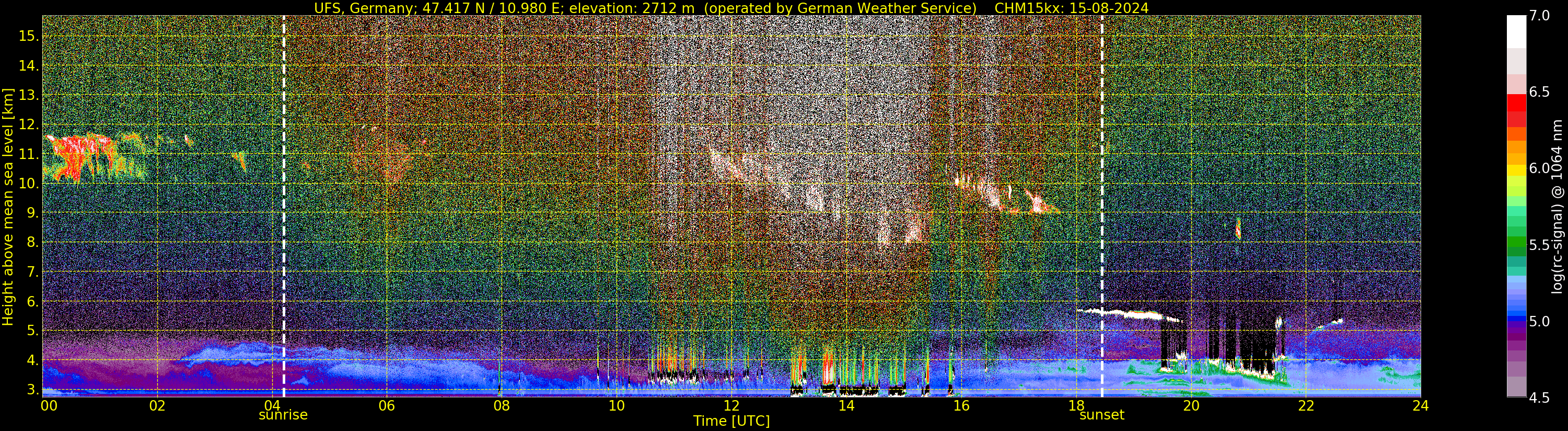Click the time axis tick '24'
The image size is (1568, 431).
(1420, 406)
